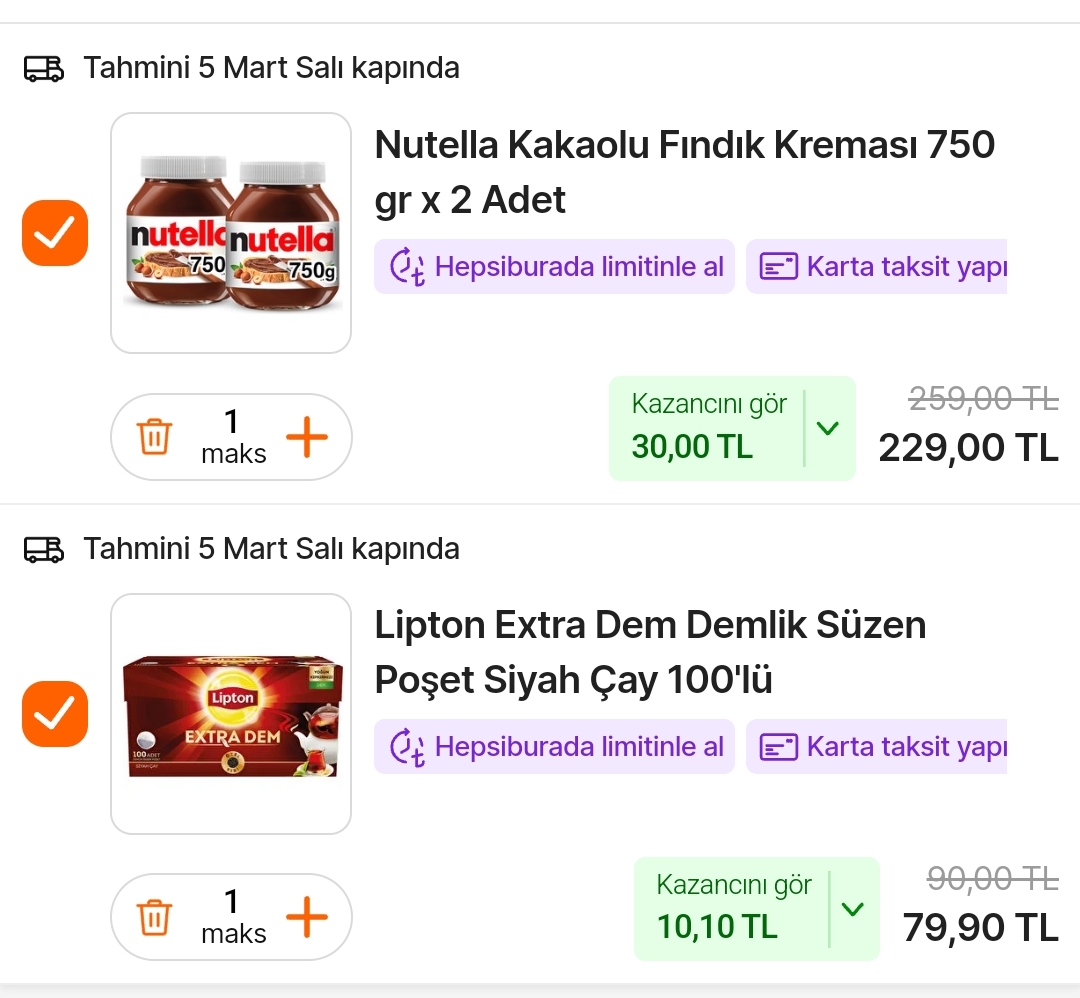Screen dimensions: 1080x998
Task: Open Nutella Kakaolu Fındık Kreması product title
Action: click(684, 172)
